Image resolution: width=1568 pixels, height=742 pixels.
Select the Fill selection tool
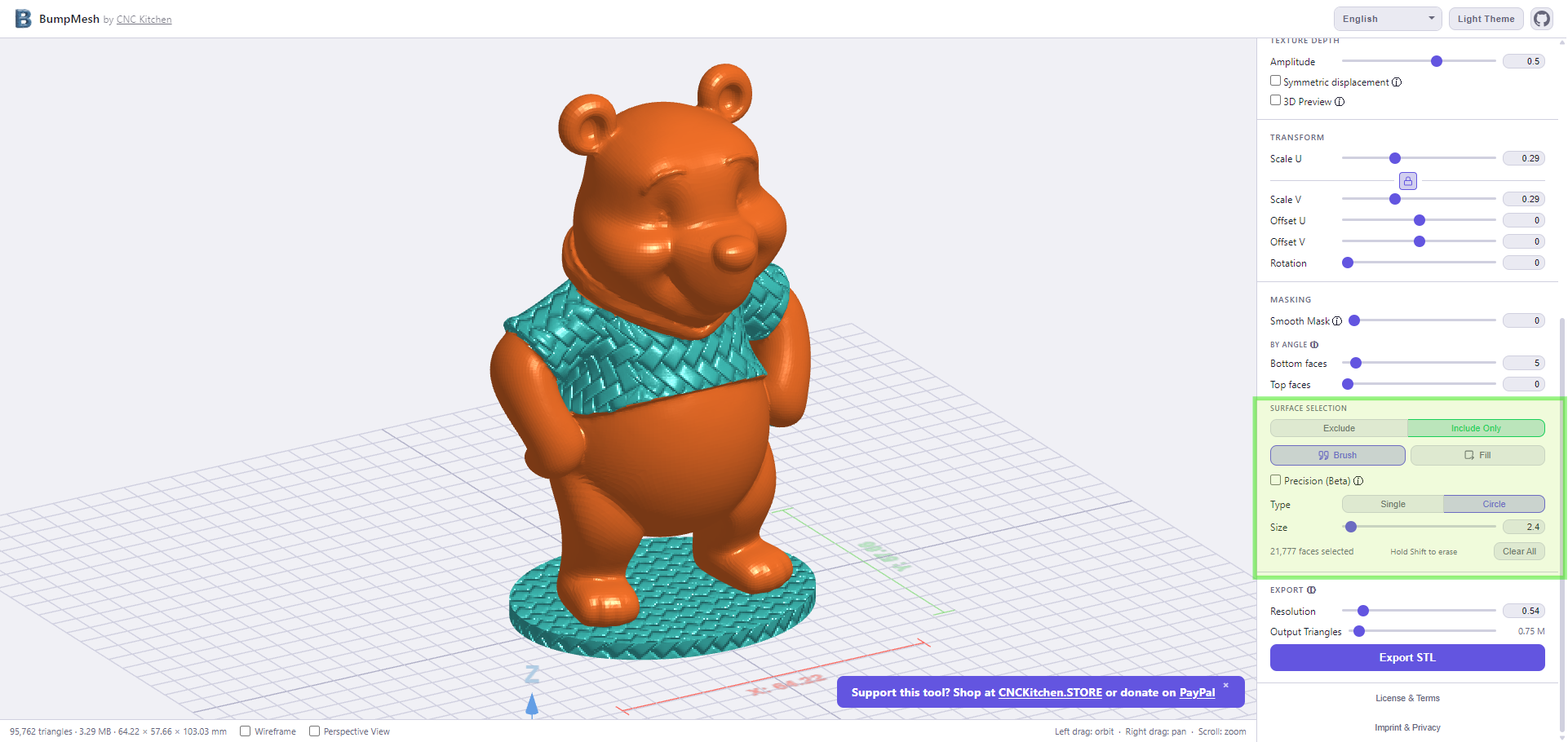[x=1477, y=455]
